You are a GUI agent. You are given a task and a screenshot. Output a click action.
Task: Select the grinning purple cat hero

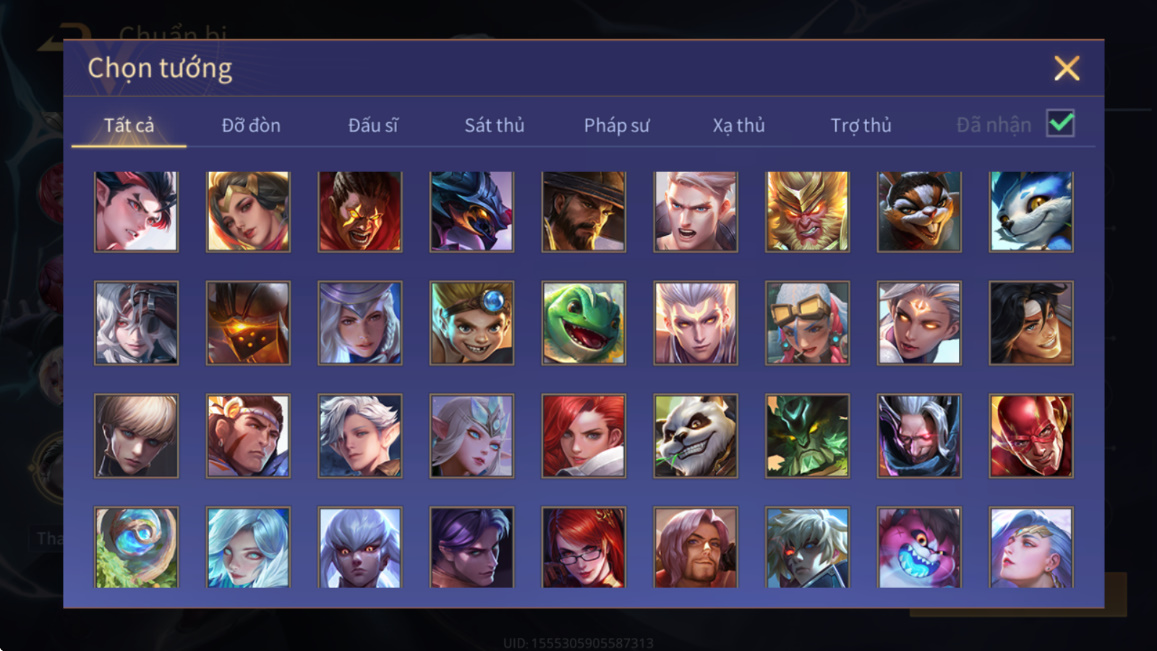[919, 548]
